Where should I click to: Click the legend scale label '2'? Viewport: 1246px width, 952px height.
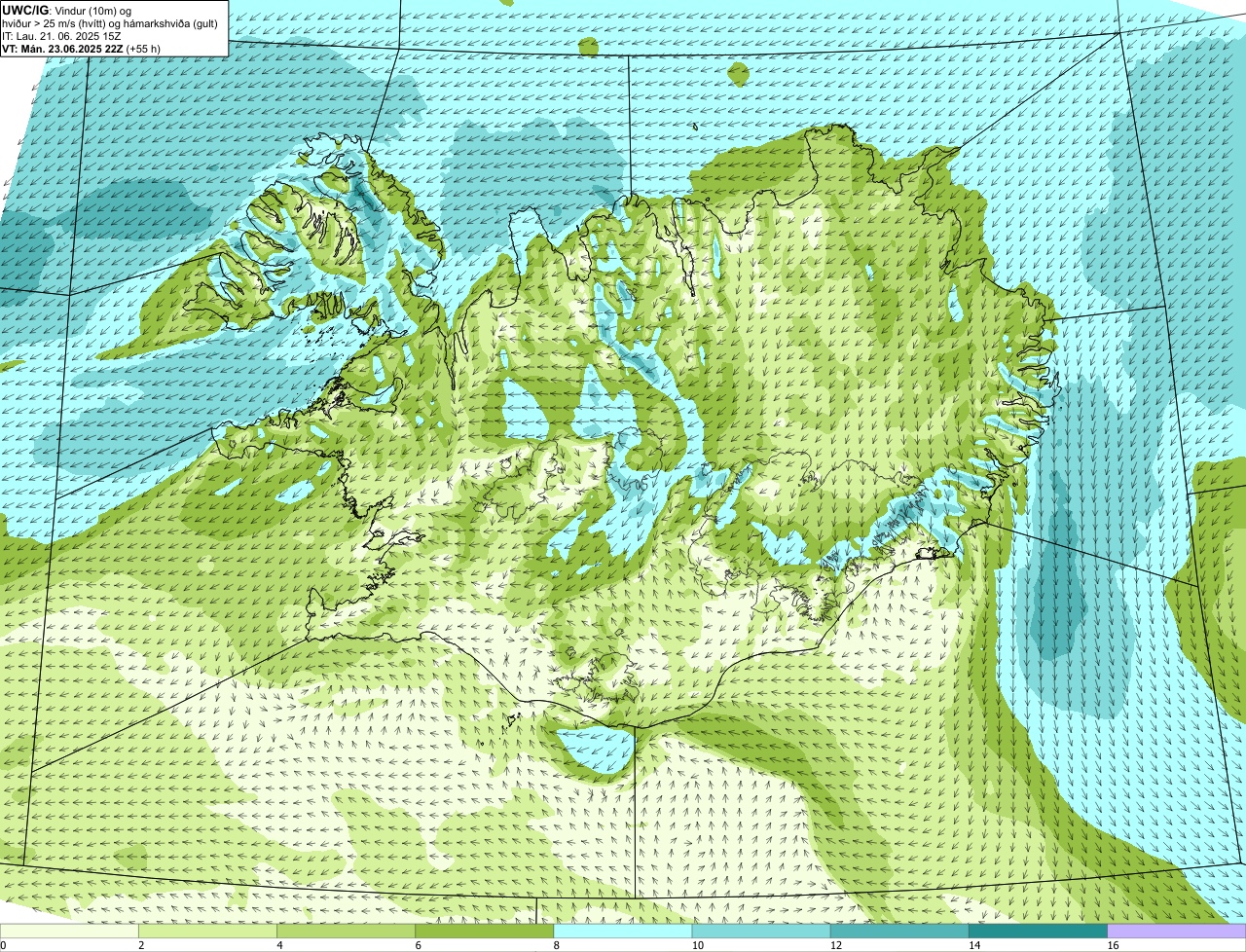click(x=141, y=945)
